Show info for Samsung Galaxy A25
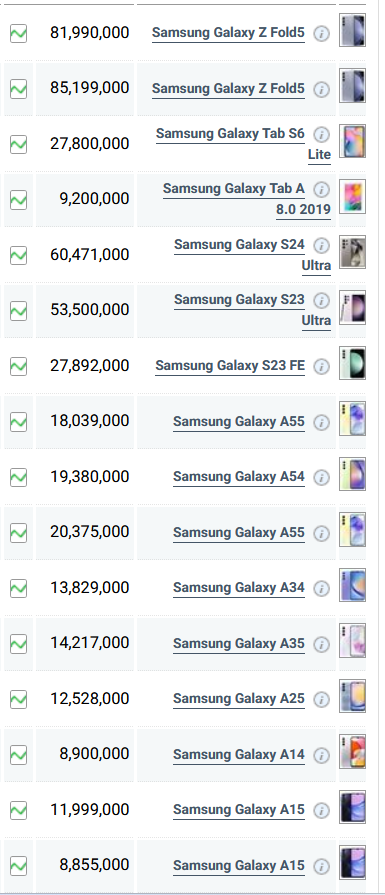This screenshot has height=895, width=385. click(x=322, y=699)
